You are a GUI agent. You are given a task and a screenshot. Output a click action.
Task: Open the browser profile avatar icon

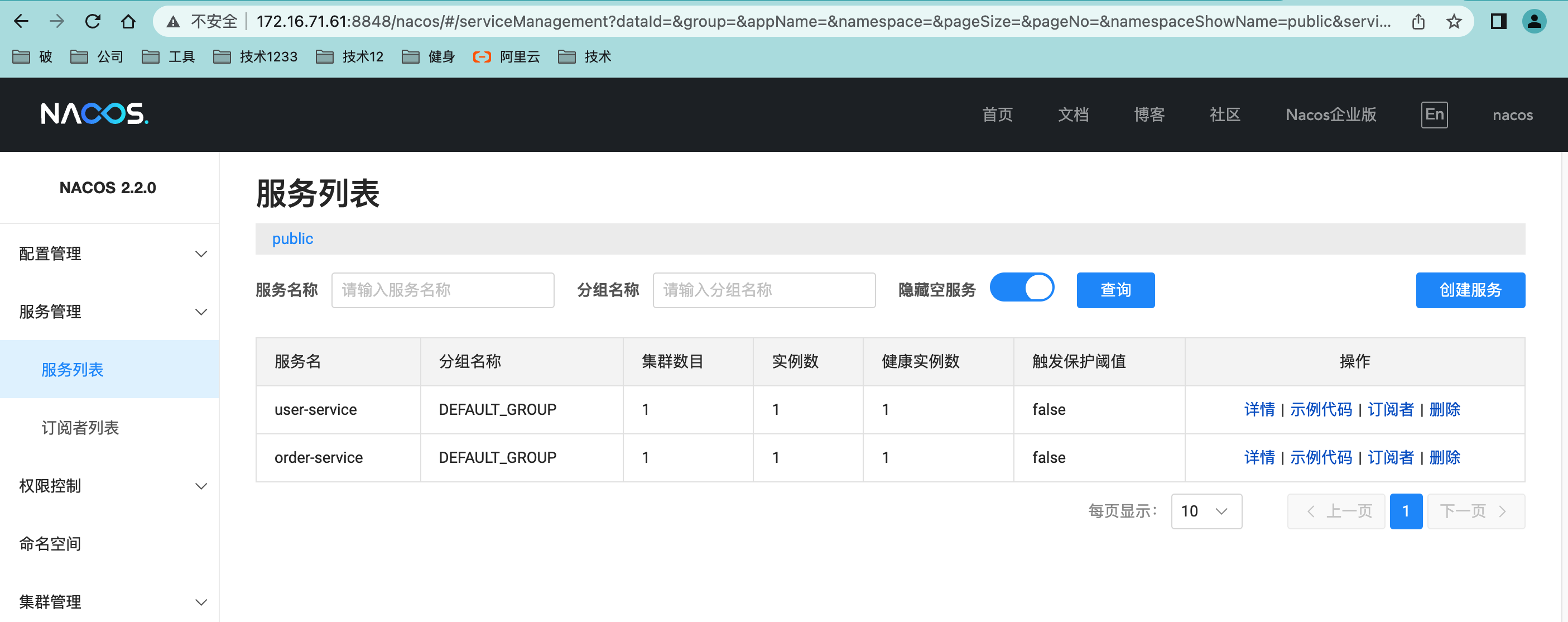[1534, 22]
